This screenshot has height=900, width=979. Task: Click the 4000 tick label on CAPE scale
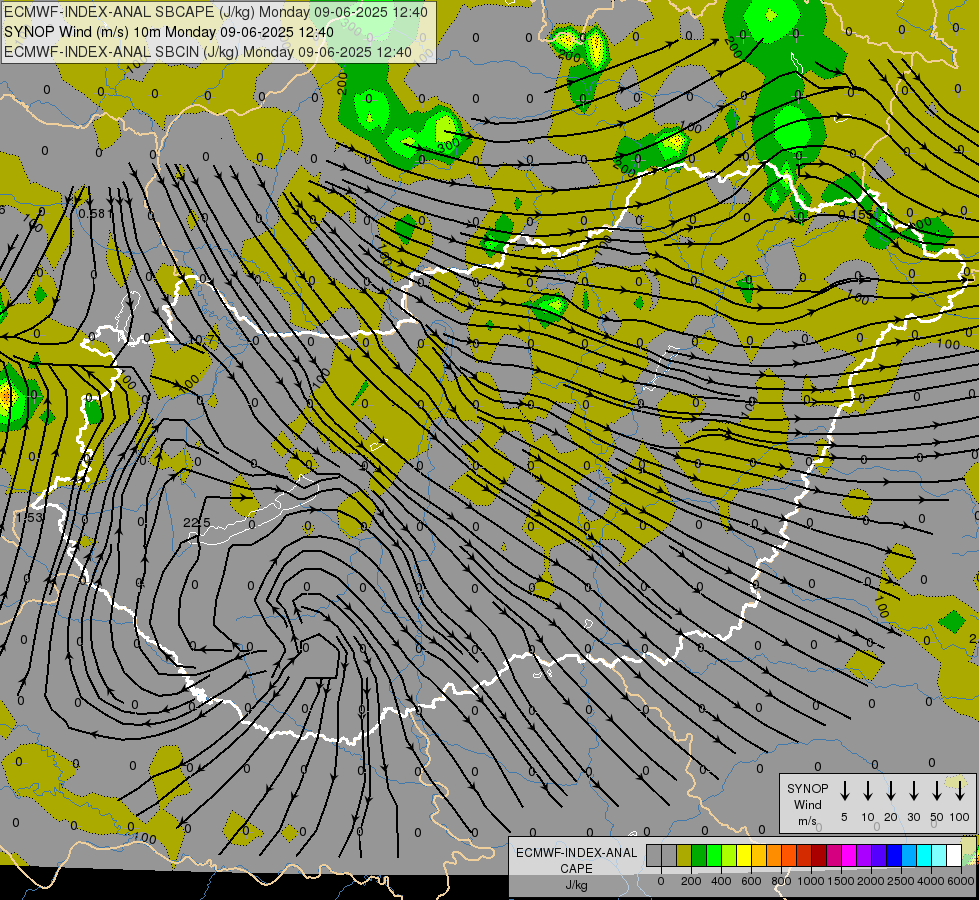(x=931, y=881)
